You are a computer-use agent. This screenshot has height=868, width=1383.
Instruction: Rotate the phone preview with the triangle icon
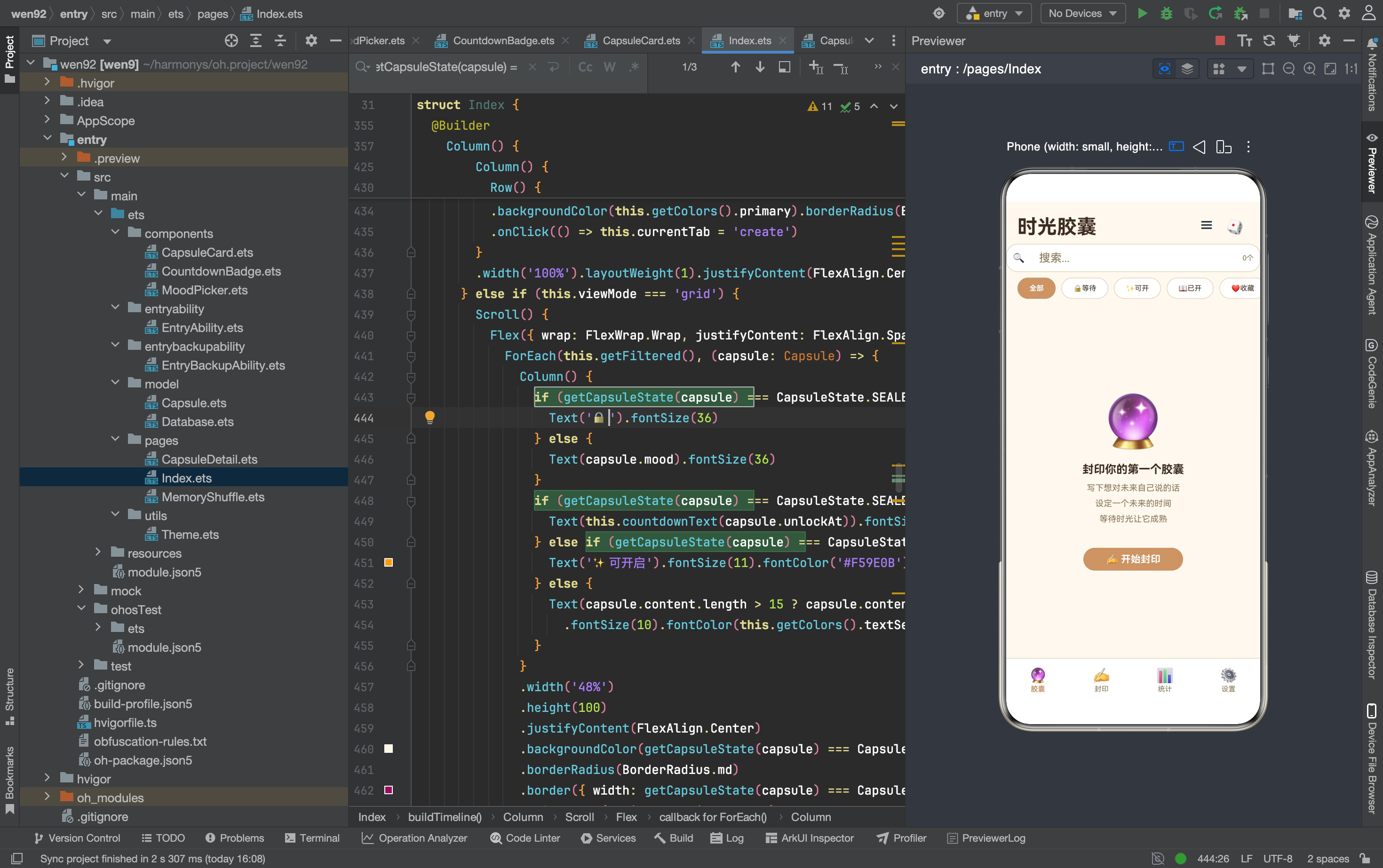[1199, 147]
